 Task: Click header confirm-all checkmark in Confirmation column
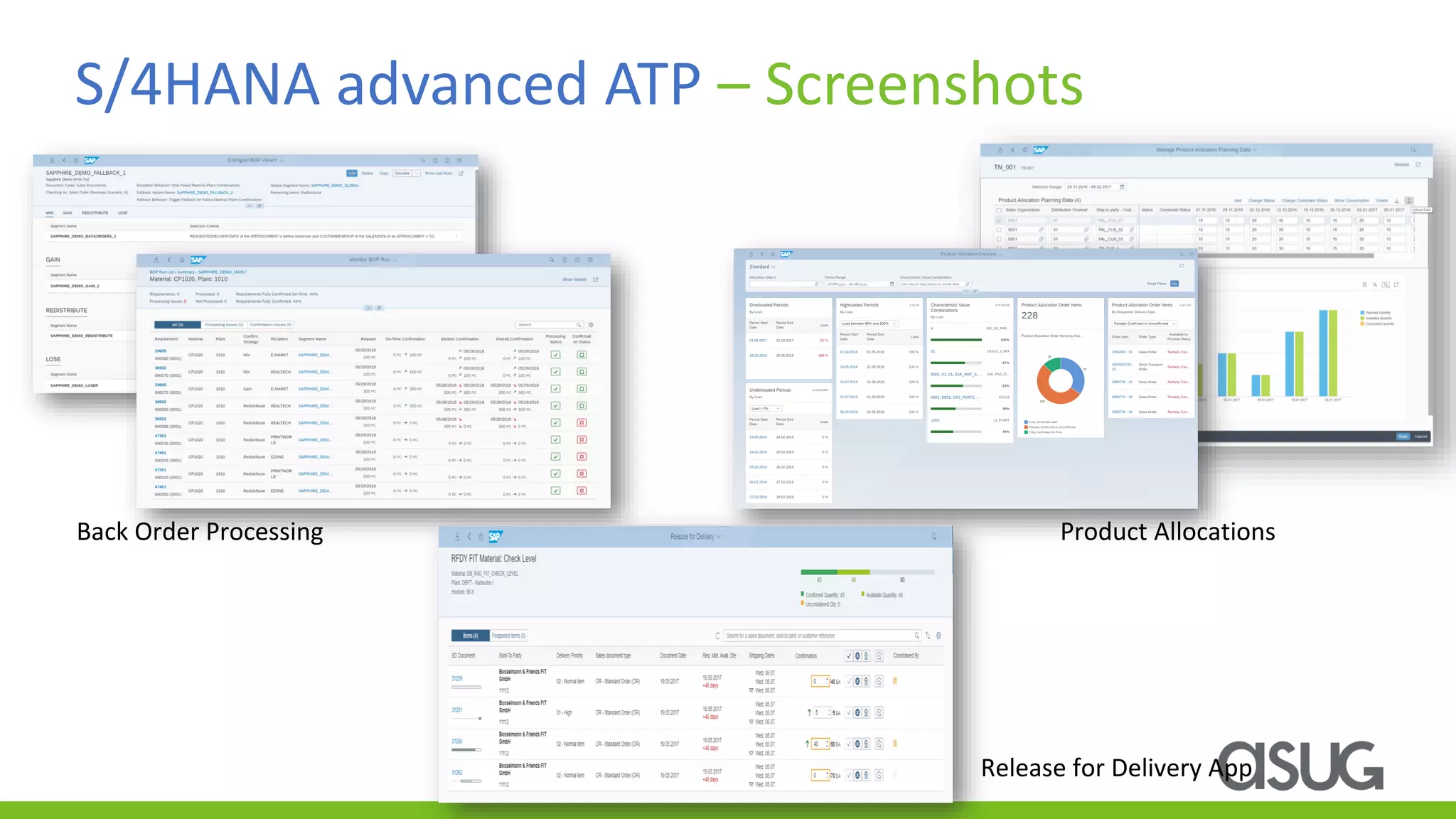point(849,656)
